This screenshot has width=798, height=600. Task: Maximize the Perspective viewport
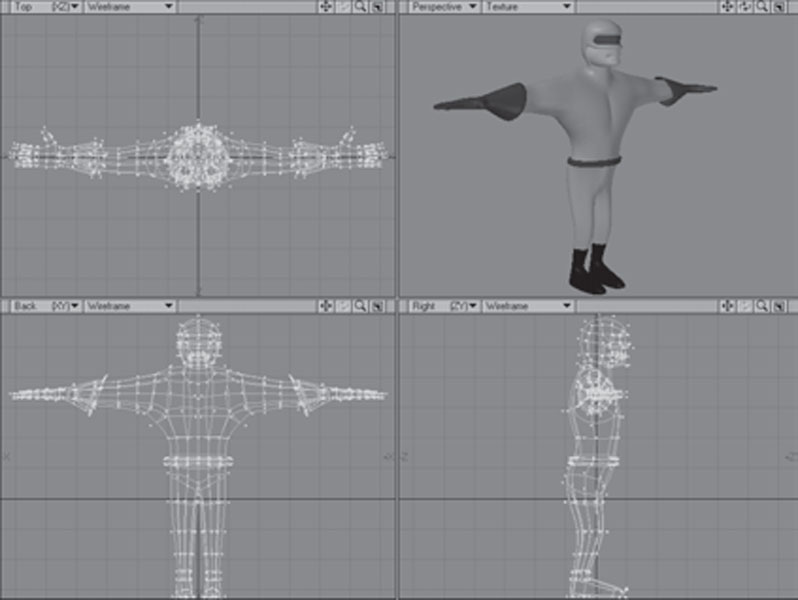(x=779, y=7)
